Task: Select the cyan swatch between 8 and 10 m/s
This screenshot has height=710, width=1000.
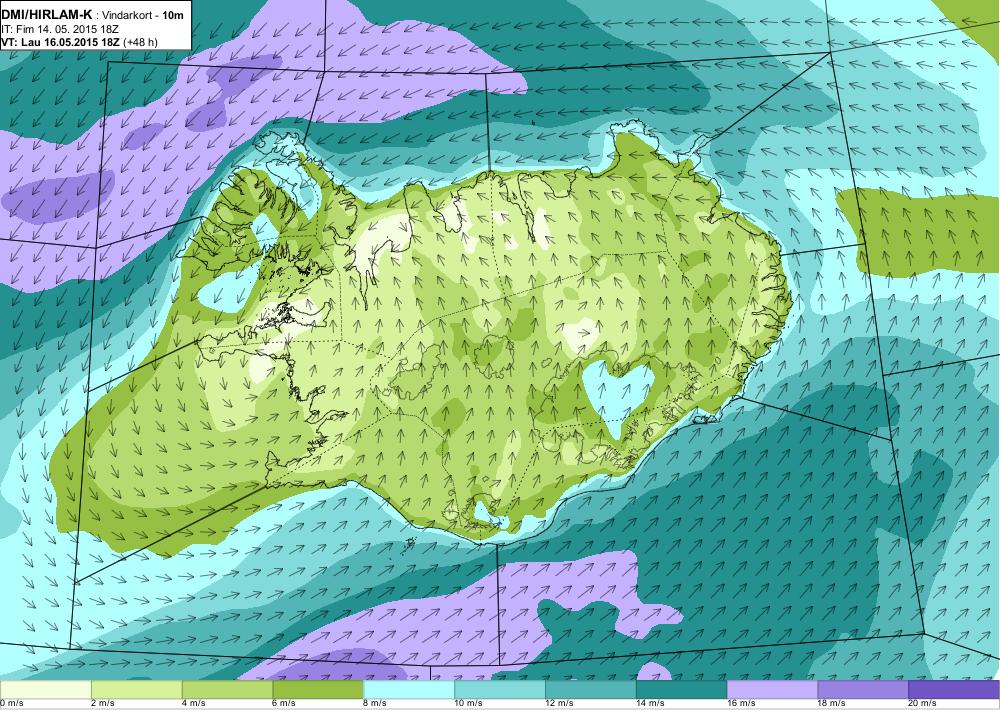Action: tap(409, 689)
